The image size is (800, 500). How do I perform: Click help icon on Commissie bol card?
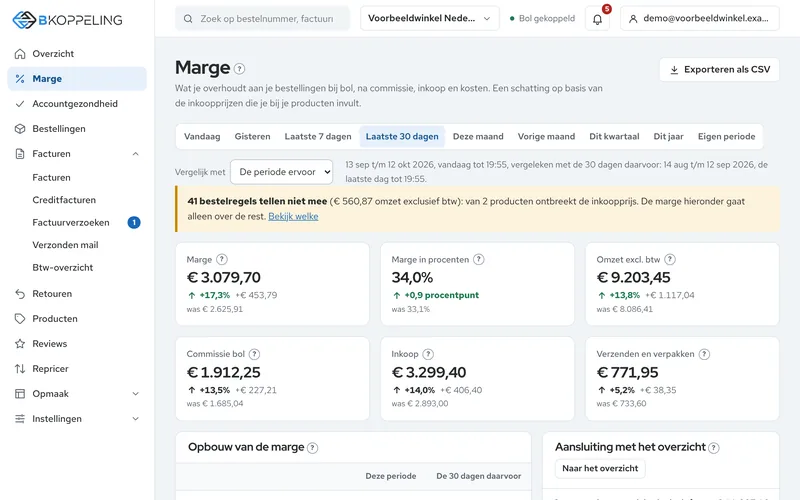[x=254, y=354]
